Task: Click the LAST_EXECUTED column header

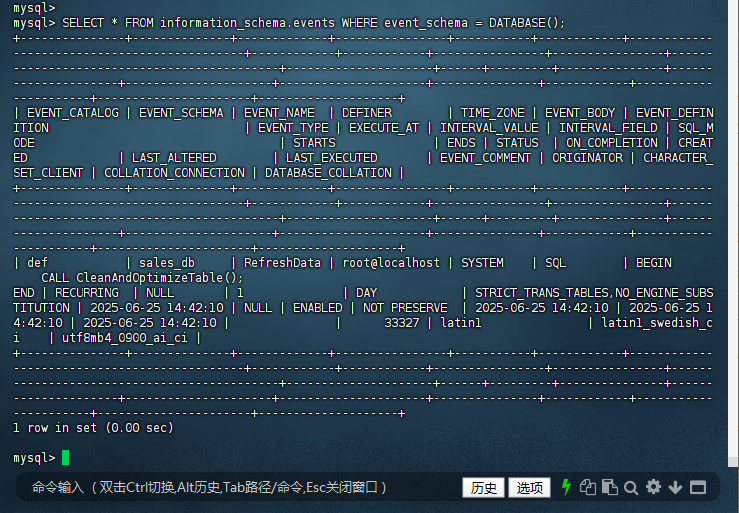Action: [331, 158]
